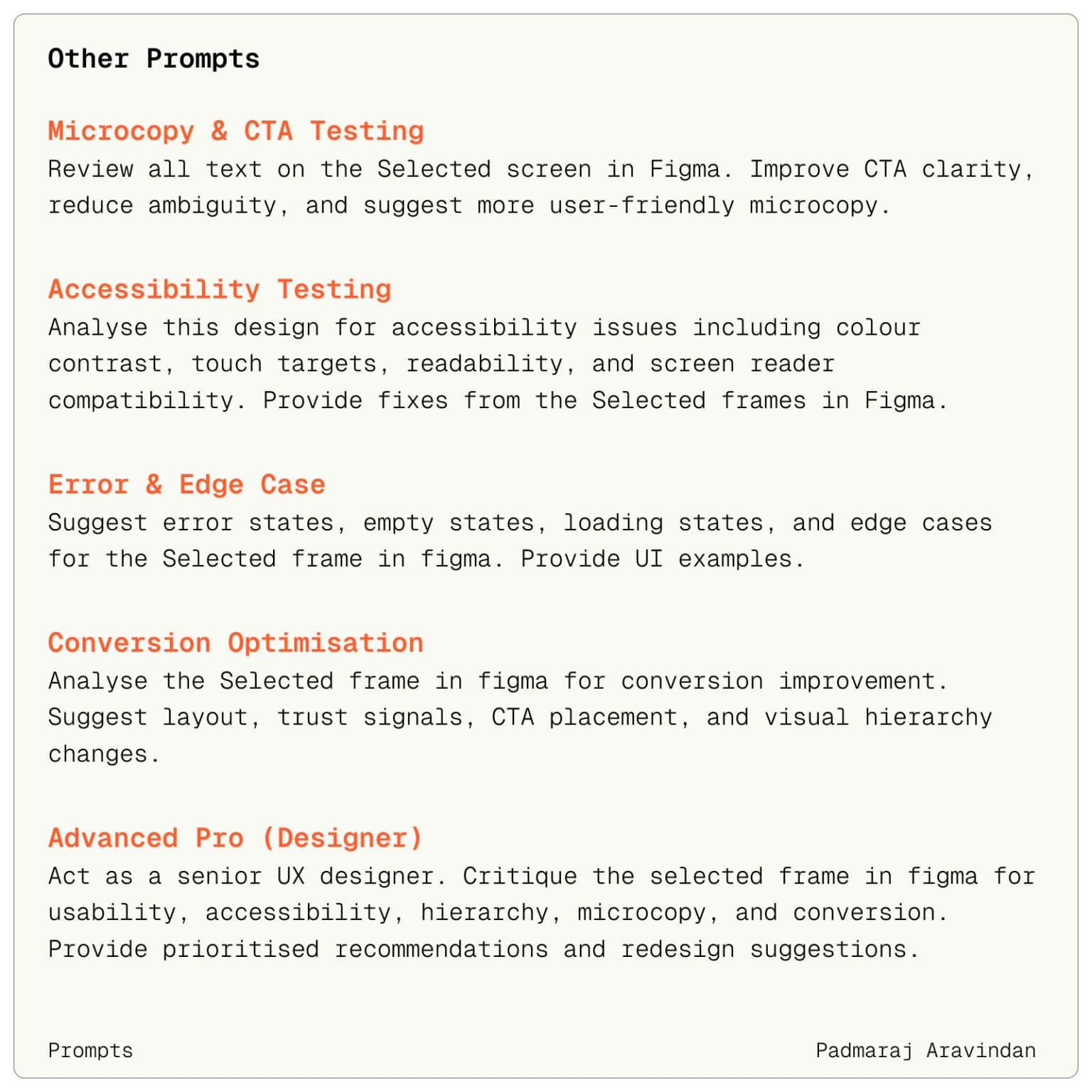Click the 'Analyse the Selected frame' conversion line
The image size is (1092, 1092).
pyautogui.click(x=498, y=681)
